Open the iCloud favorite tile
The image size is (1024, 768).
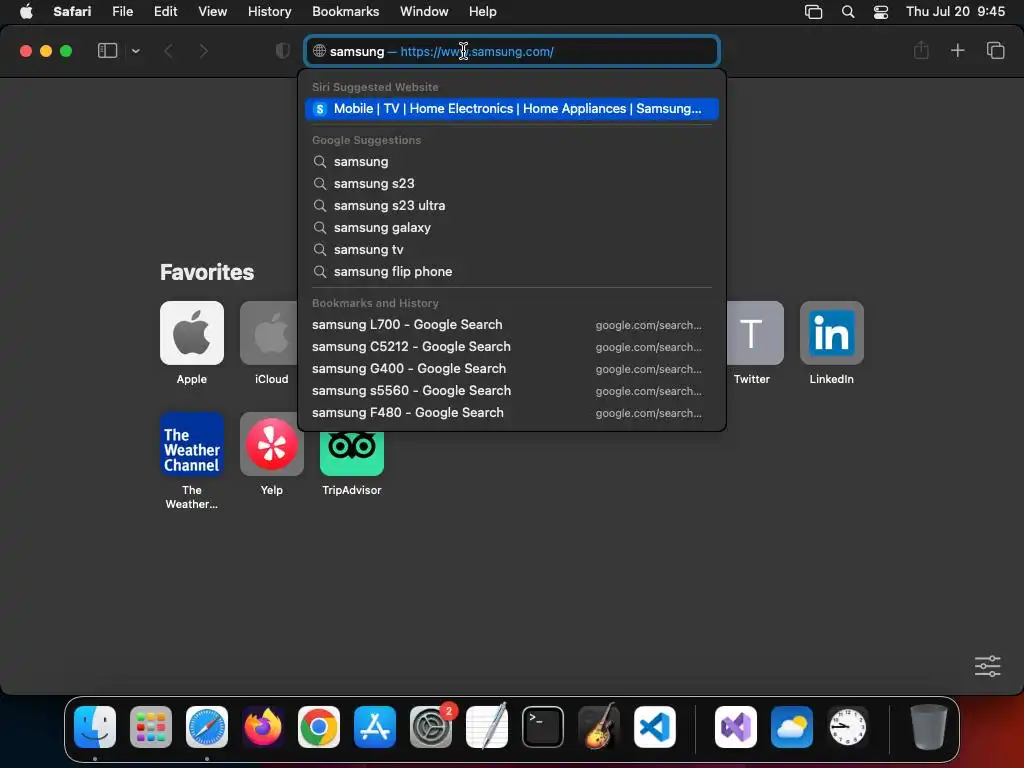[x=268, y=333]
